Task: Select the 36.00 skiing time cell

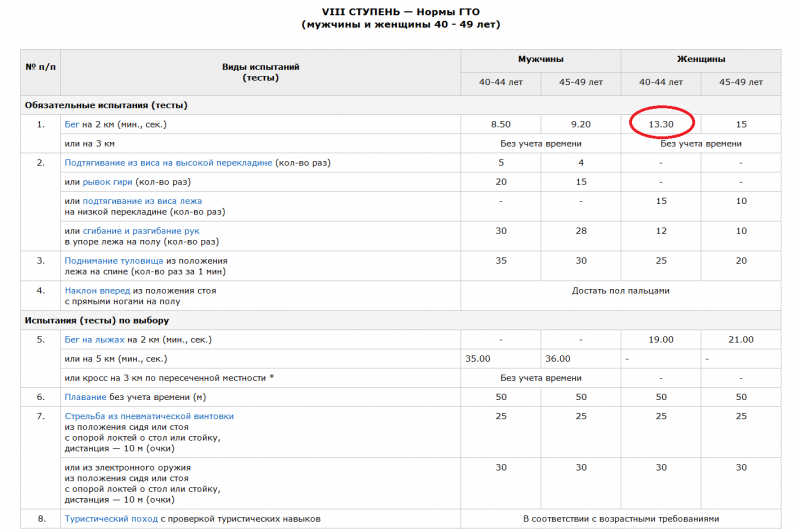Action: point(557,358)
